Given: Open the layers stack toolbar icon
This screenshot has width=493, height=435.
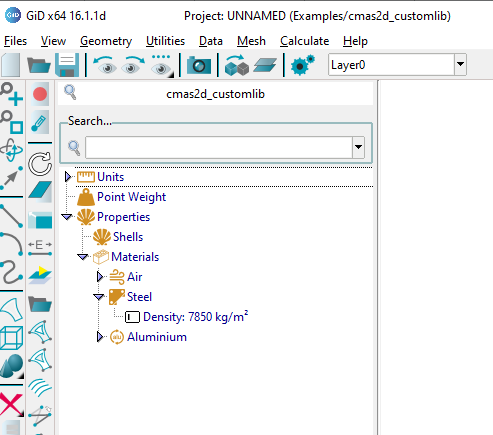Looking at the screenshot, I should pos(265,65).
